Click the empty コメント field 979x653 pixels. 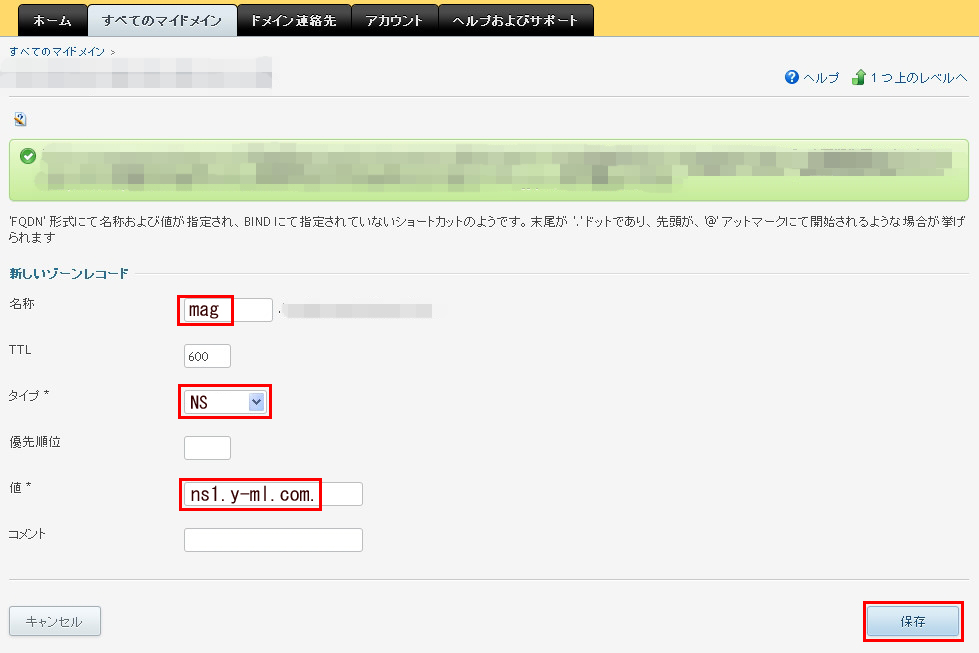tap(273, 540)
